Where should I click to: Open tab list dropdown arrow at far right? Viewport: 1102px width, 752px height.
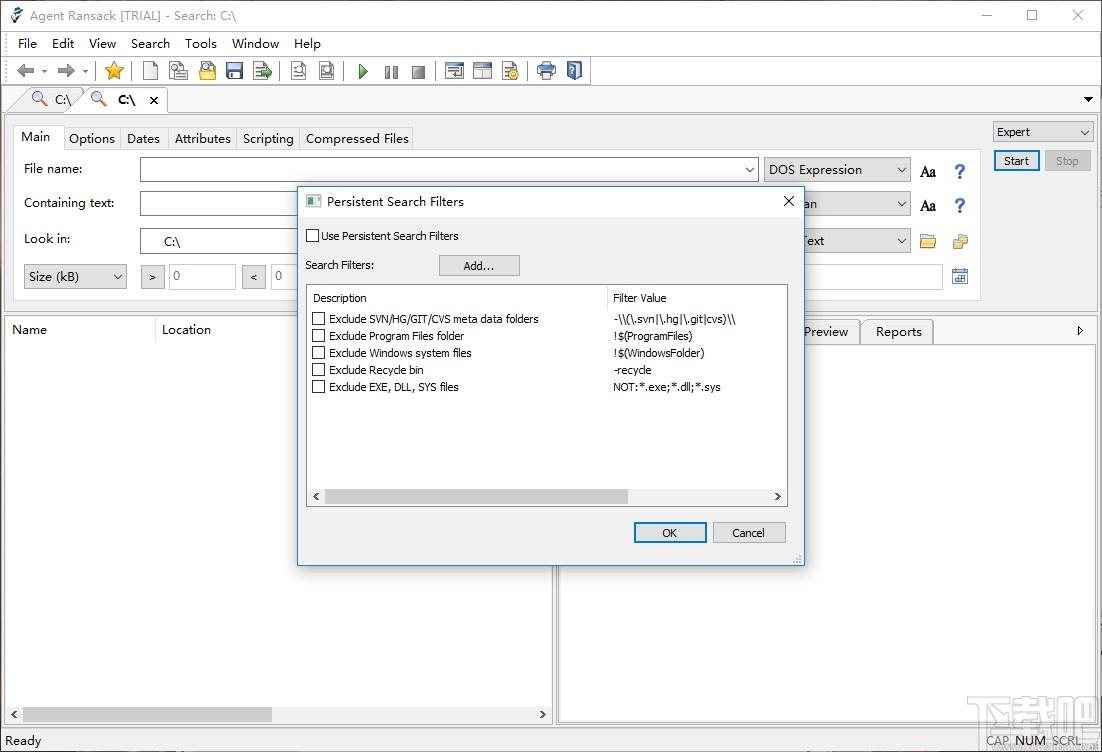point(1088,99)
